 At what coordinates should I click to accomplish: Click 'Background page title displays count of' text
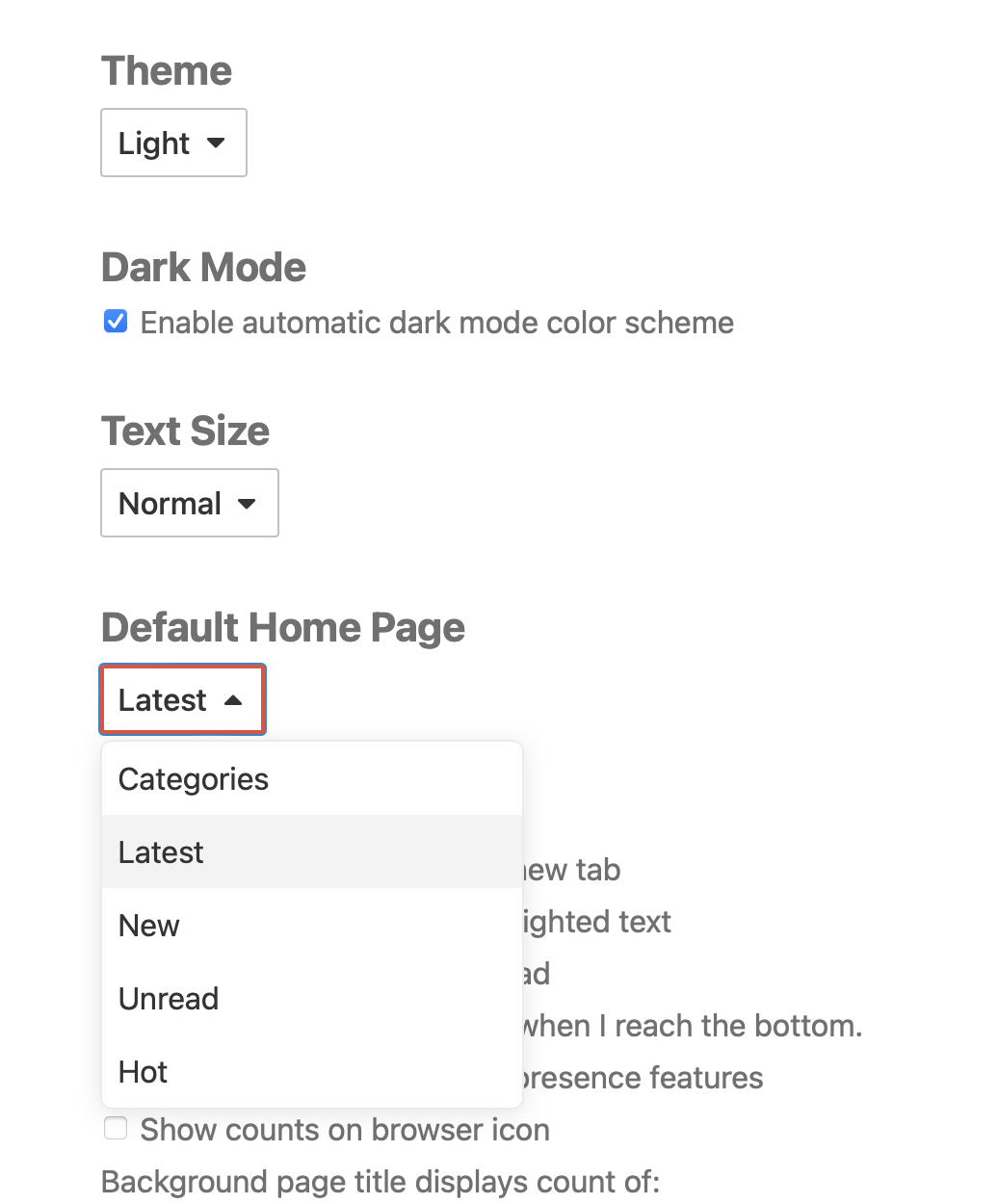click(x=381, y=1182)
